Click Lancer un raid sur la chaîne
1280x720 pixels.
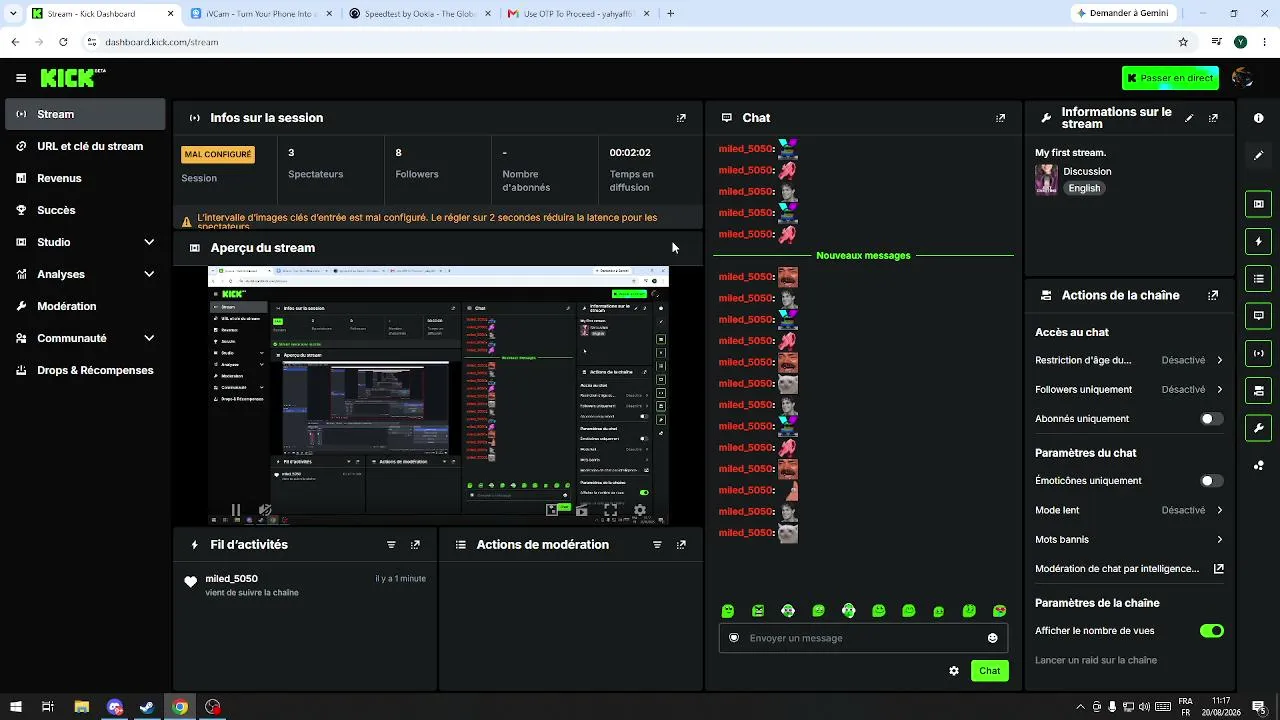coord(1096,660)
